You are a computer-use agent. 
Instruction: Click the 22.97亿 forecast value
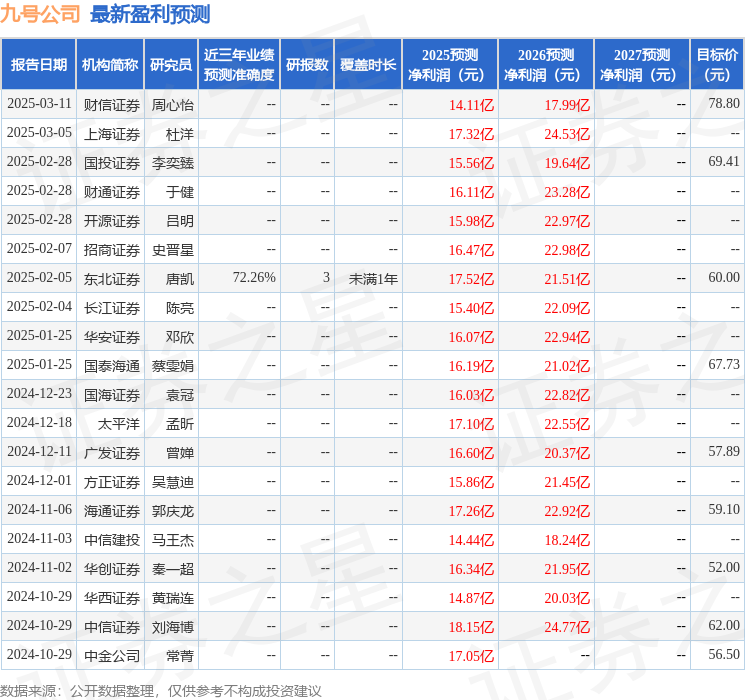pyautogui.click(x=567, y=221)
